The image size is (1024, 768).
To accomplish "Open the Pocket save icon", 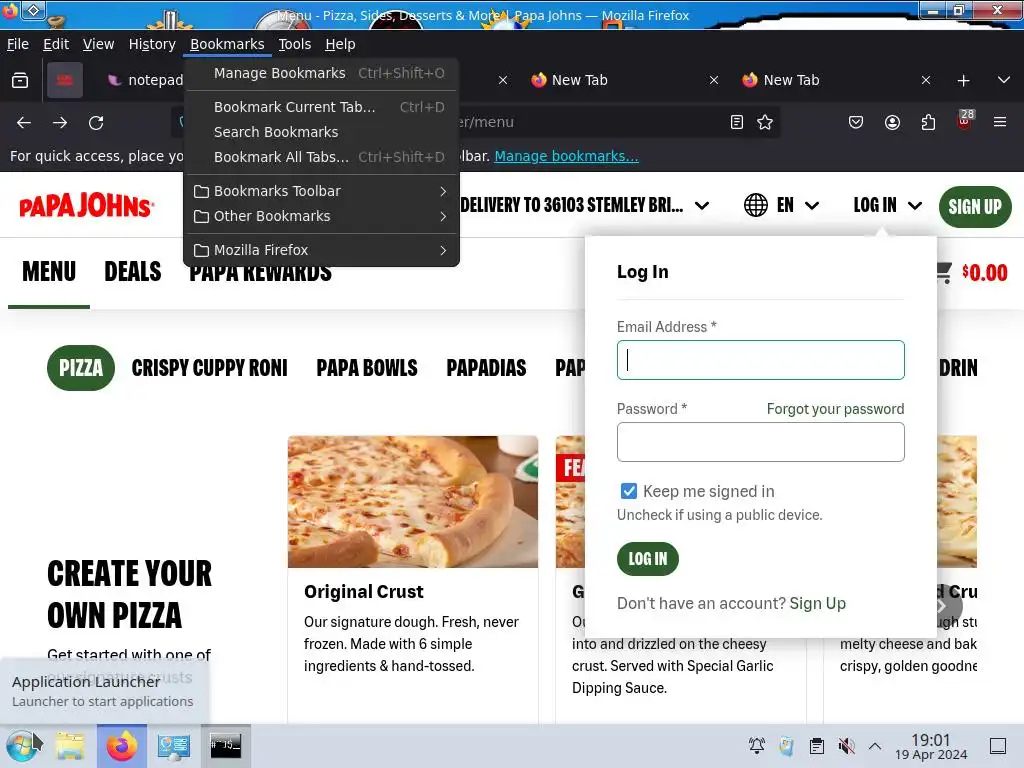I will pyautogui.click(x=856, y=122).
